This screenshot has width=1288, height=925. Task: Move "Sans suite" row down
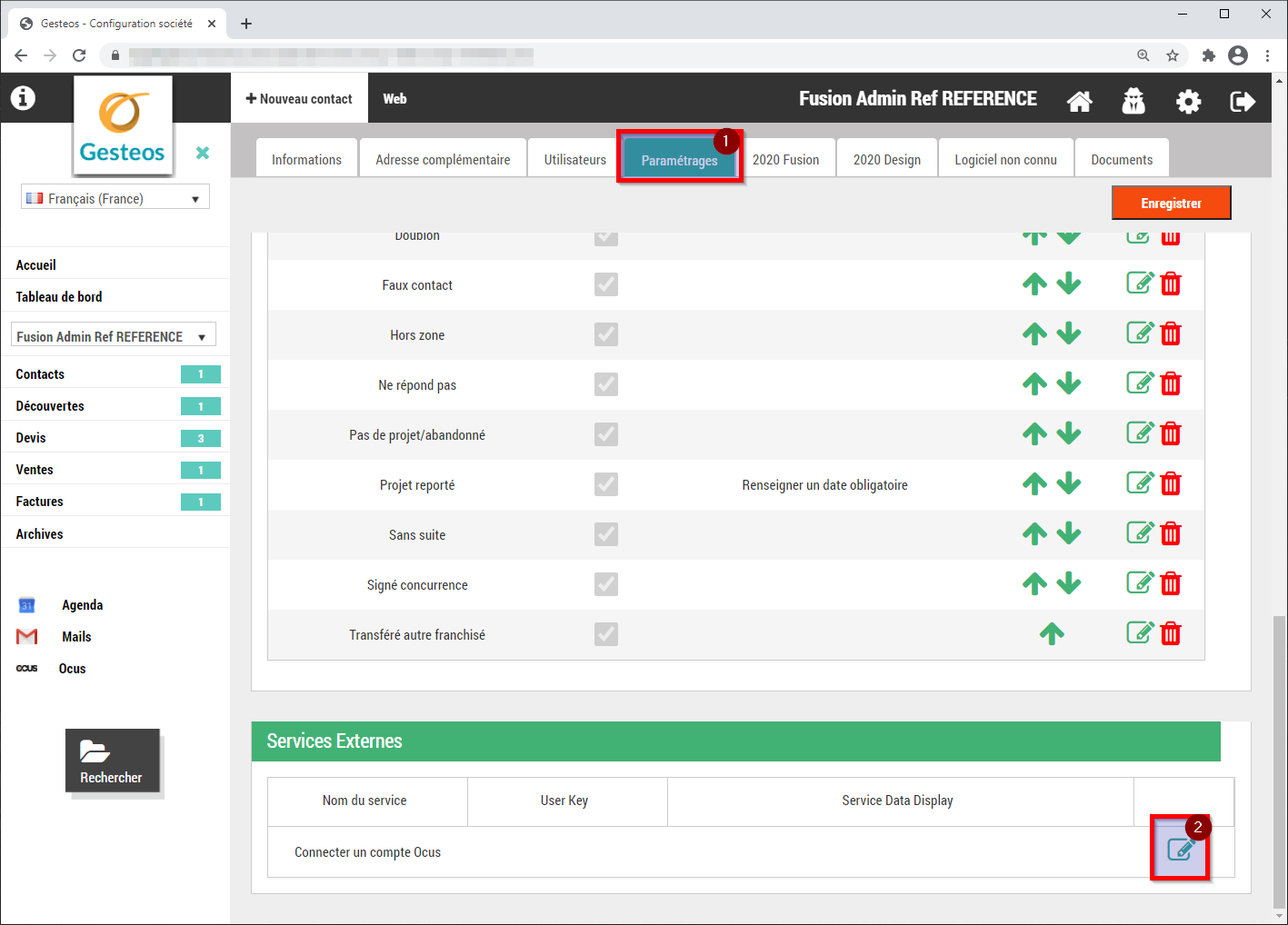[1069, 534]
